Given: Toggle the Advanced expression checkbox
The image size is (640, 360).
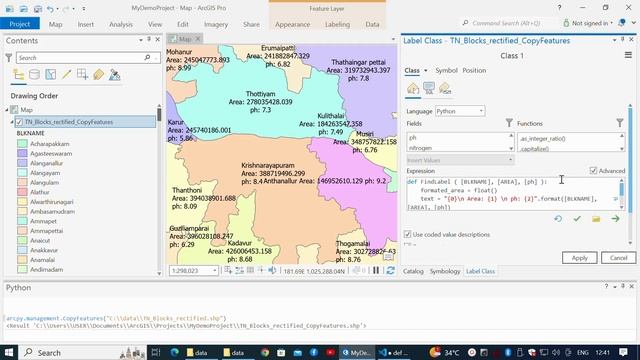Looking at the screenshot, I should 593,171.
